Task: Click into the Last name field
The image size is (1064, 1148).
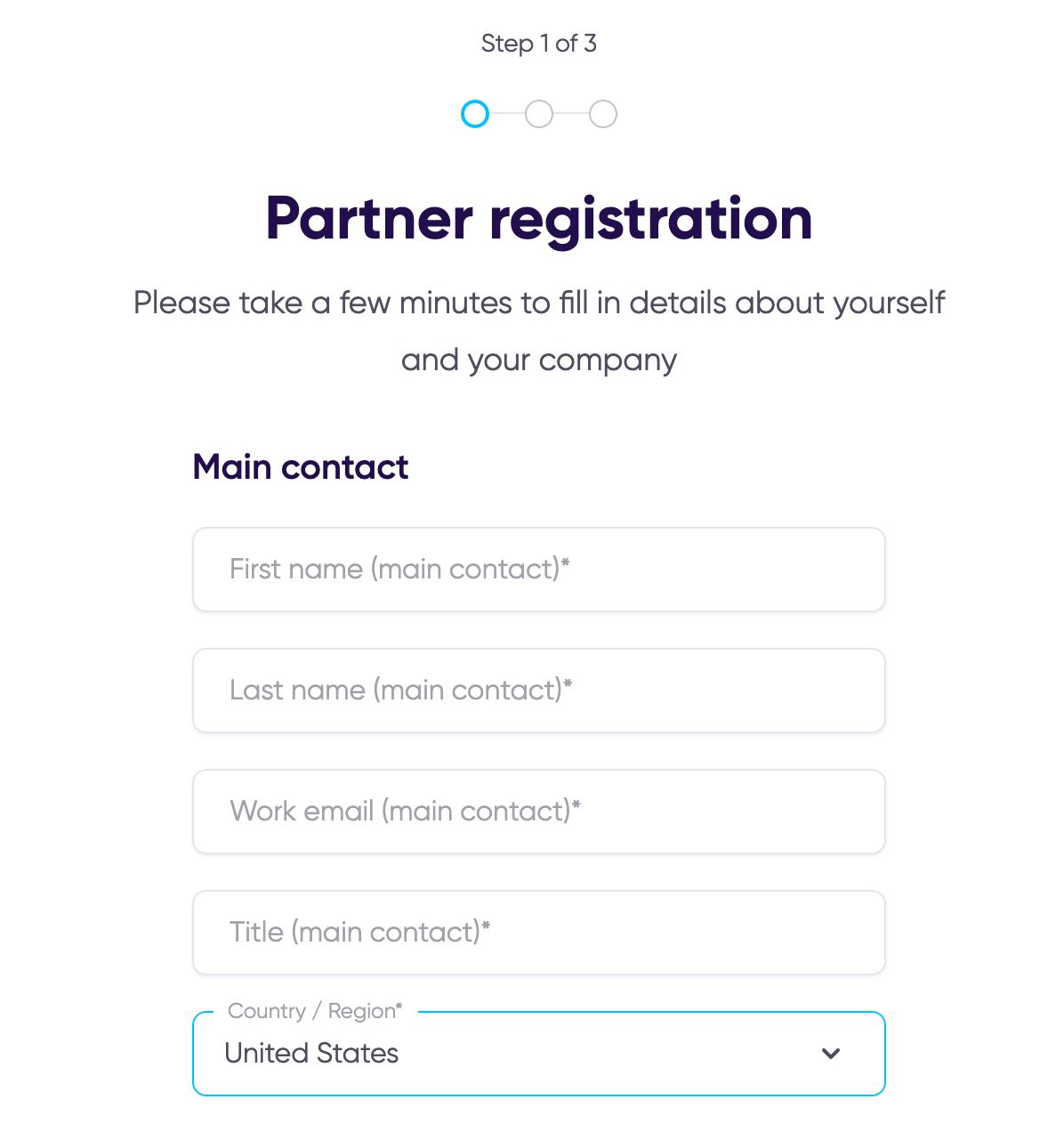Action: pyautogui.click(x=539, y=691)
